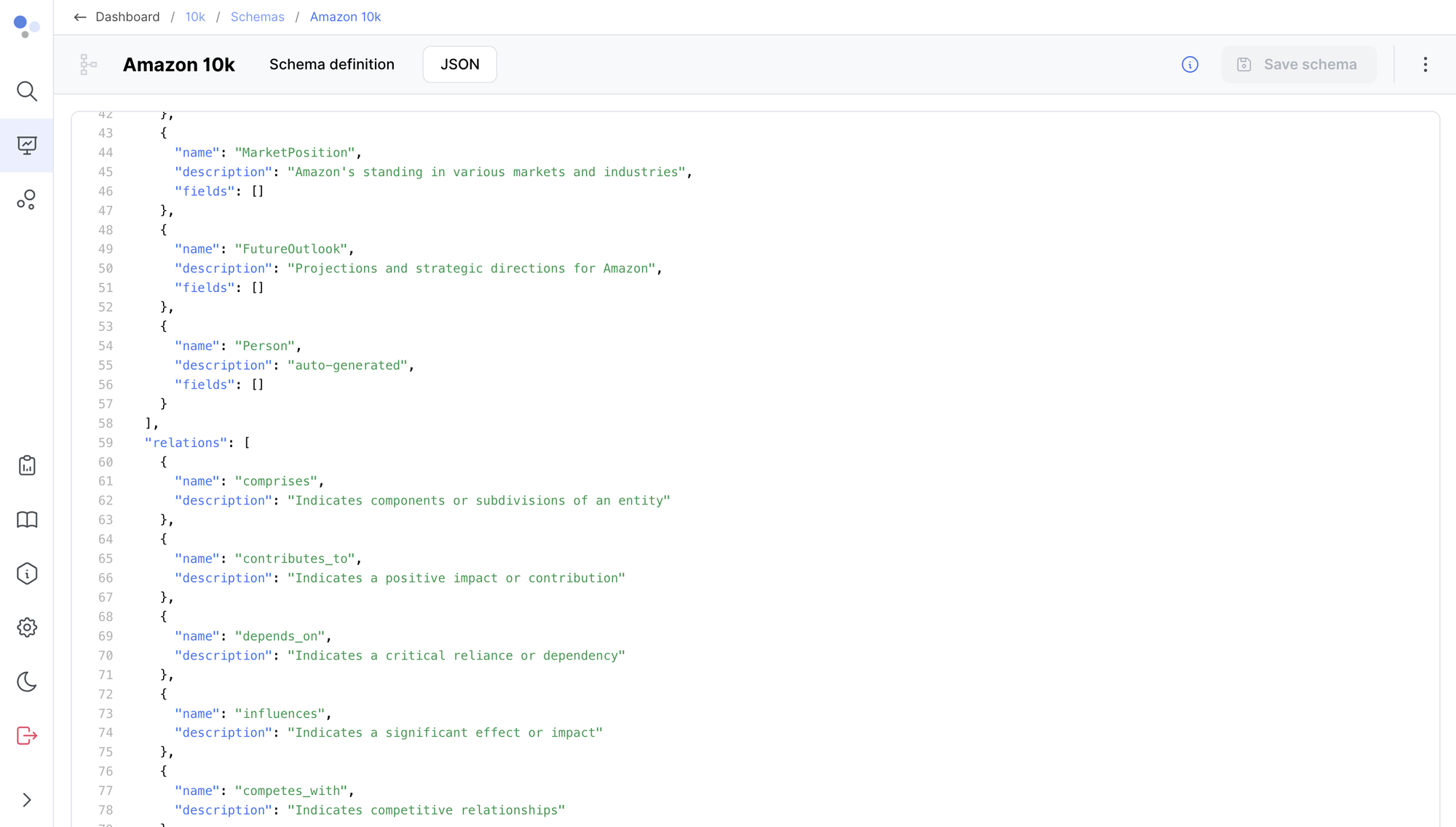Viewport: 1456px width, 827px height.
Task: Click the blue info circle icon
Action: coord(1190,65)
